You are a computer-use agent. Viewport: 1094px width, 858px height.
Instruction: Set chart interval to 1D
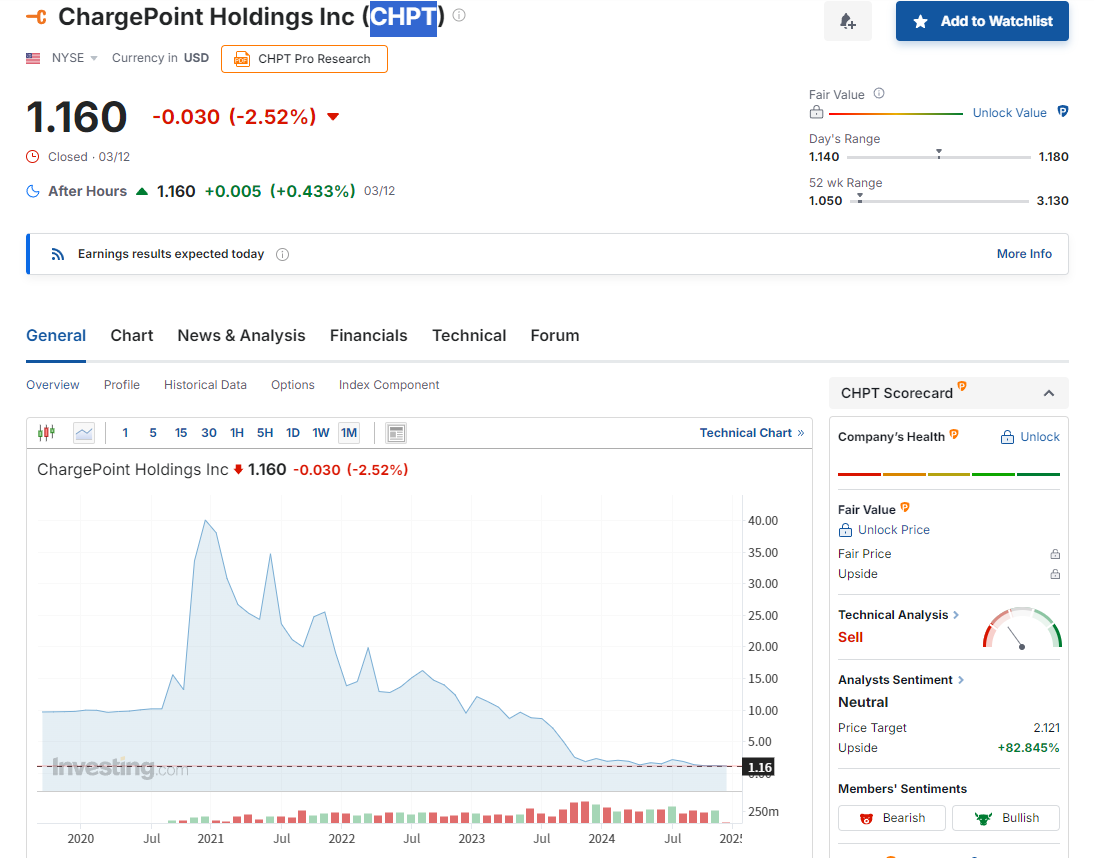pos(292,433)
